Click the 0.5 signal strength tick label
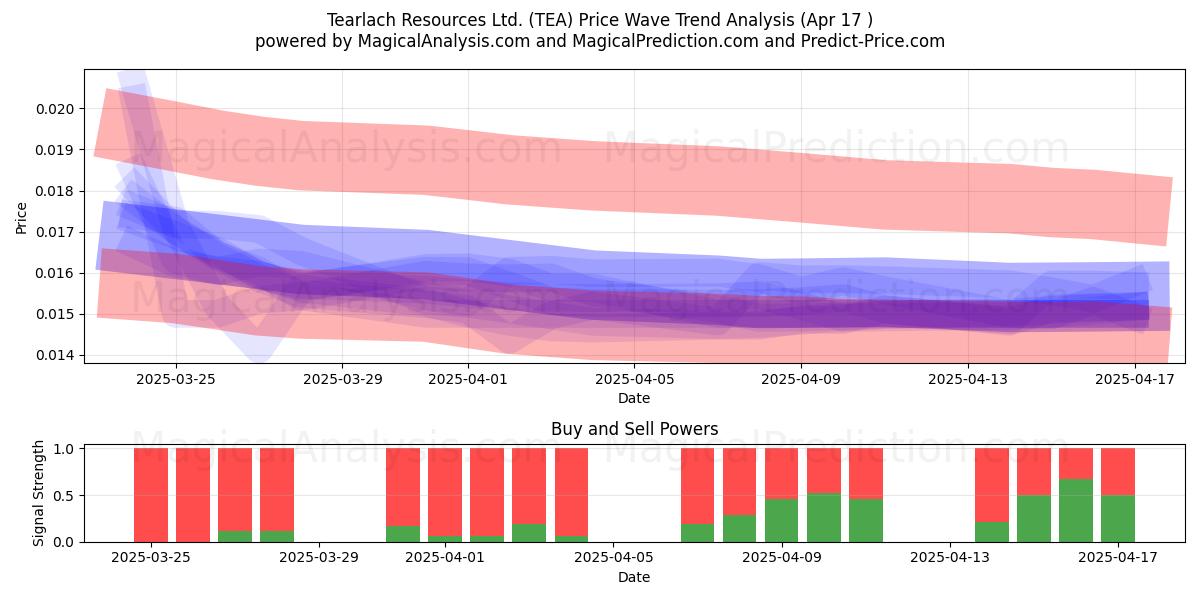 pos(65,496)
